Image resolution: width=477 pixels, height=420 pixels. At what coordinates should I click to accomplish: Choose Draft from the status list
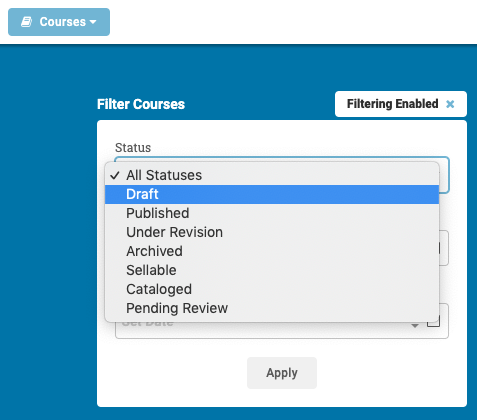coord(272,194)
